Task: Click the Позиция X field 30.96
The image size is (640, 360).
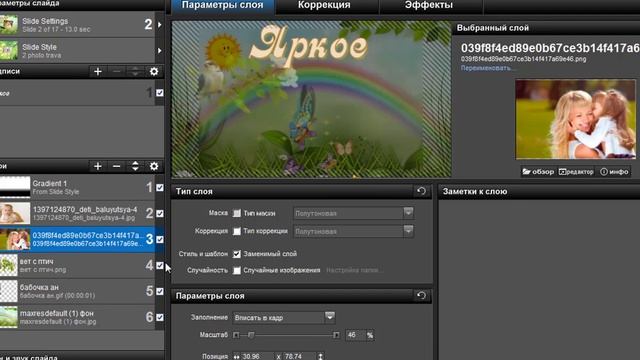Action: point(256,357)
